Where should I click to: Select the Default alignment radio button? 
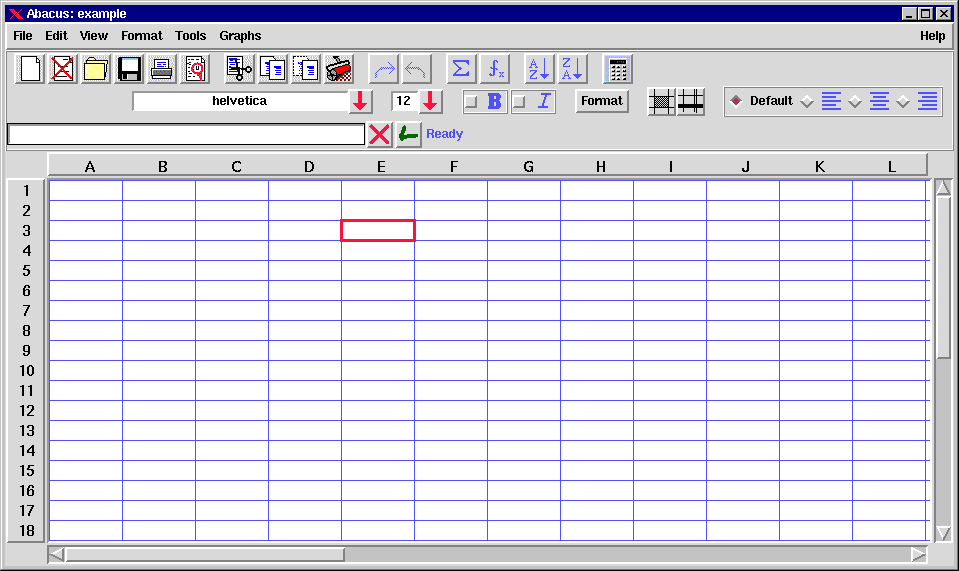point(736,101)
